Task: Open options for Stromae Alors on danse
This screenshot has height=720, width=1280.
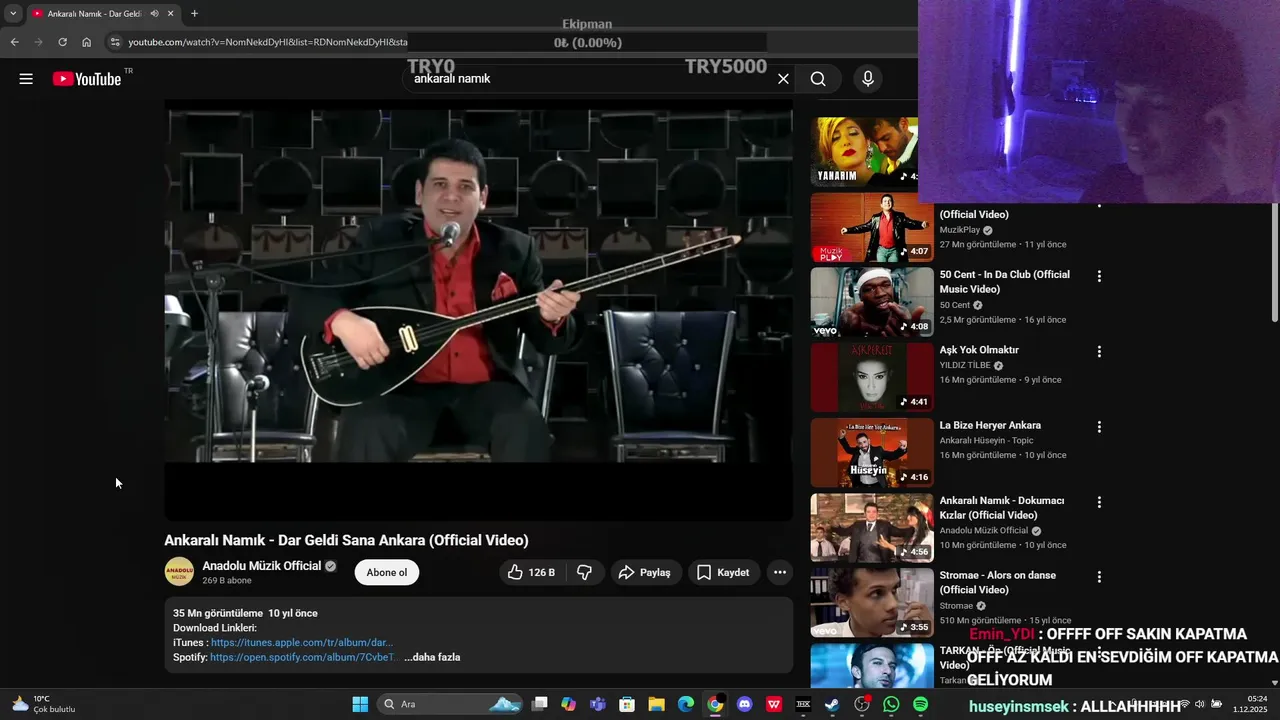Action: 1099,577
